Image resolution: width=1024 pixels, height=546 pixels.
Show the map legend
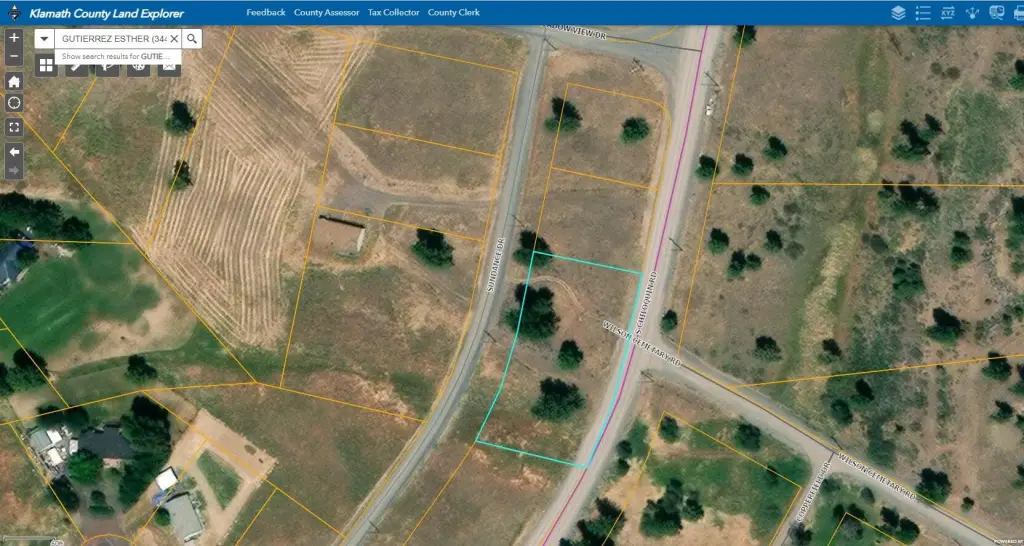(923, 13)
